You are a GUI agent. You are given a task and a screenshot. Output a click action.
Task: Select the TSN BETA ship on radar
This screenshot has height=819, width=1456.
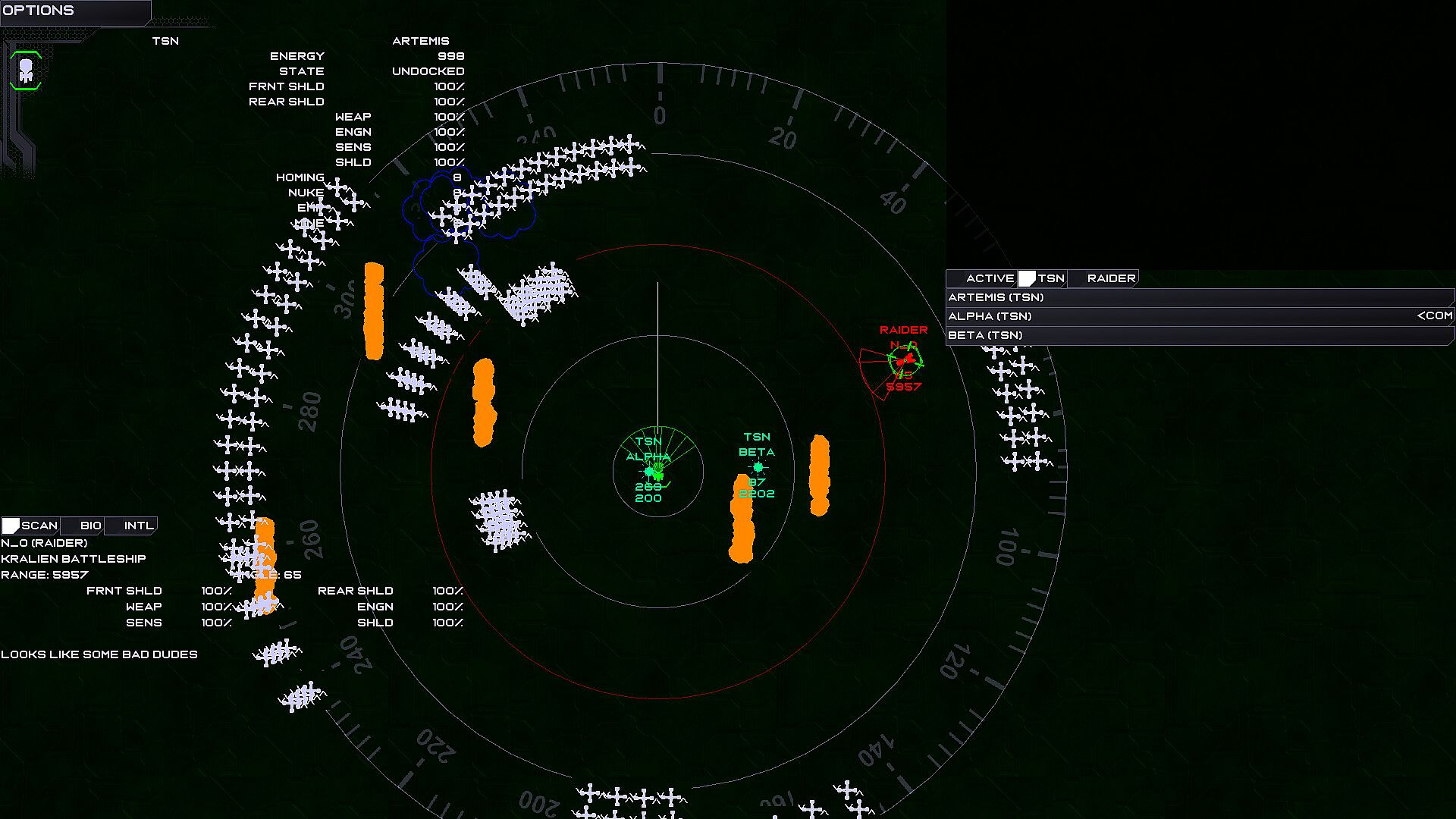pyautogui.click(x=758, y=467)
